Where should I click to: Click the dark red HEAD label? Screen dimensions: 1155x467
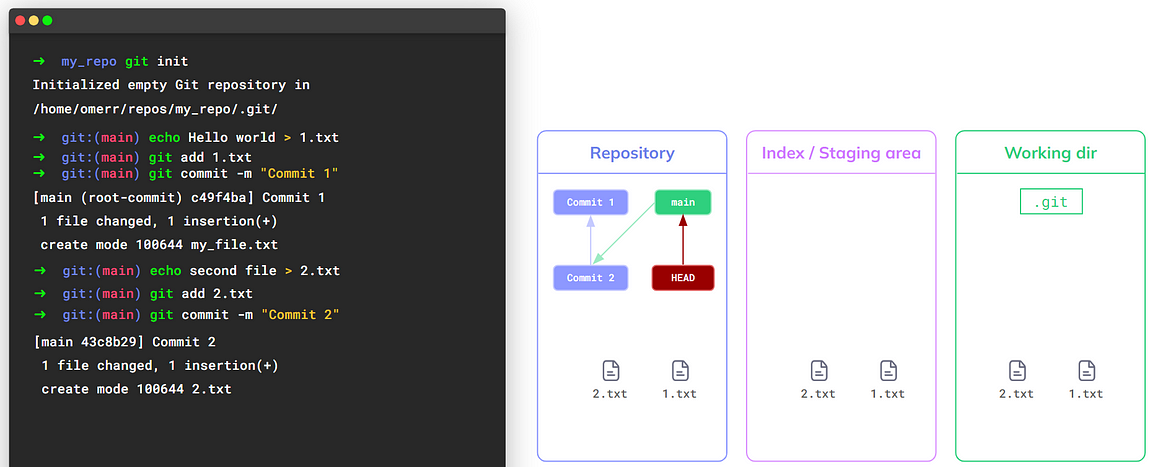click(x=683, y=278)
